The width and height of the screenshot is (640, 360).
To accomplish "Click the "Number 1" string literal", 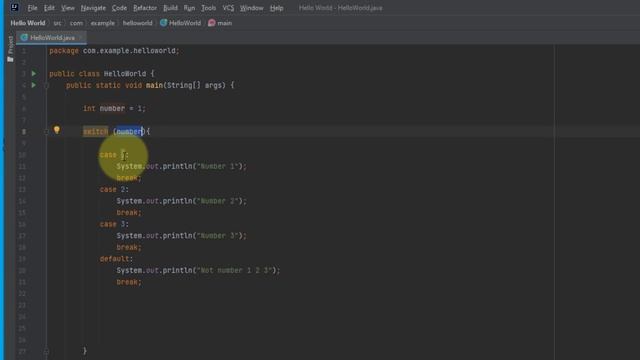I will [x=217, y=166].
